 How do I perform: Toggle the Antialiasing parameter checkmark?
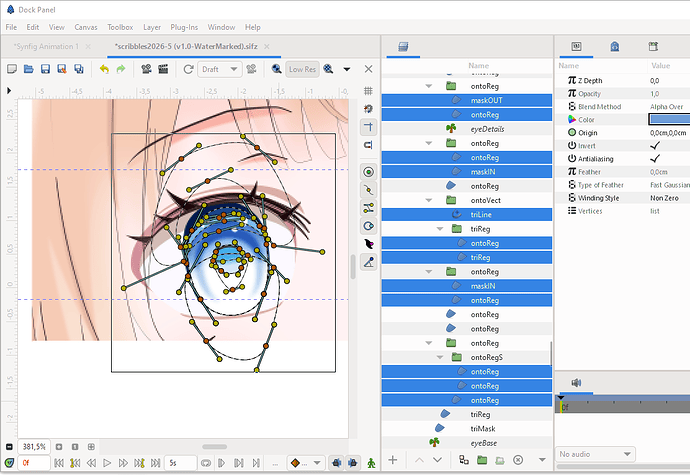click(655, 158)
